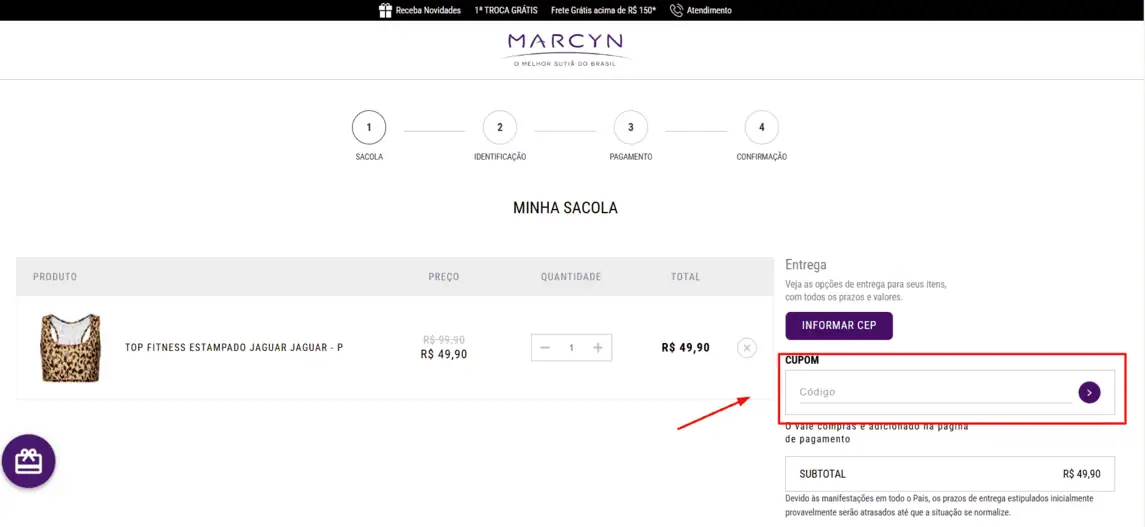Decrease quantity with the minus button
This screenshot has width=1145, height=527.
(x=545, y=348)
